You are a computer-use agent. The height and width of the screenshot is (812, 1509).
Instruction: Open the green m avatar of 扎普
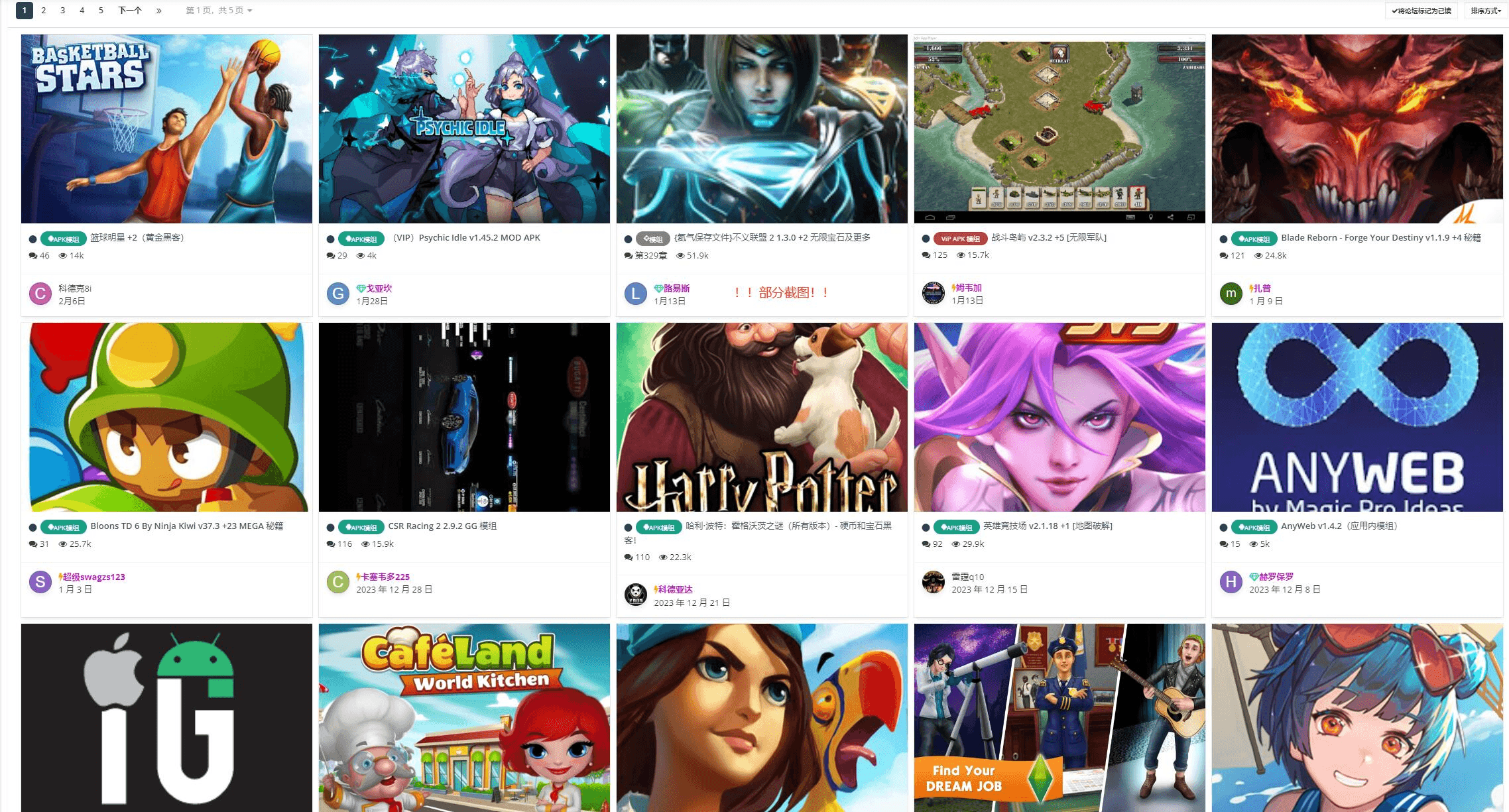[1231, 294]
